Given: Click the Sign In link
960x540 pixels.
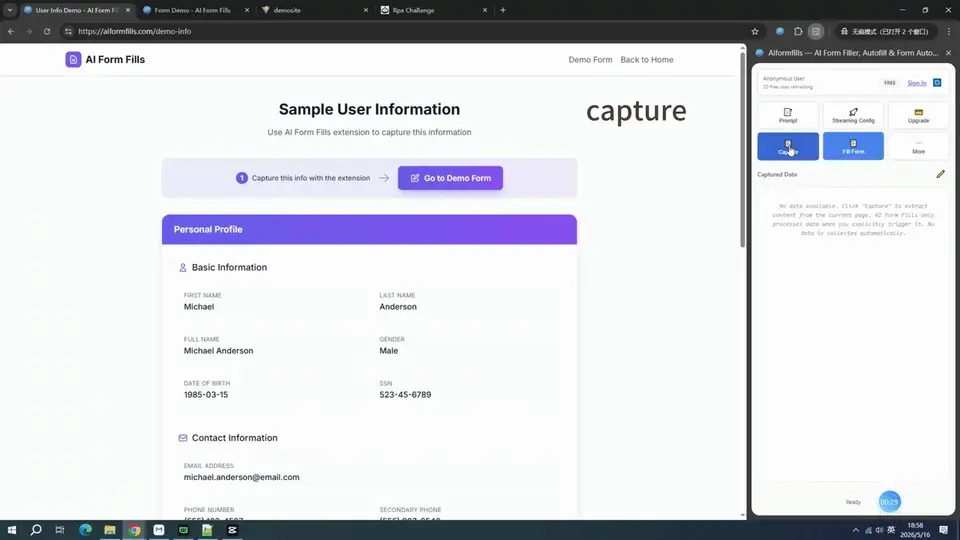Looking at the screenshot, I should 917,83.
